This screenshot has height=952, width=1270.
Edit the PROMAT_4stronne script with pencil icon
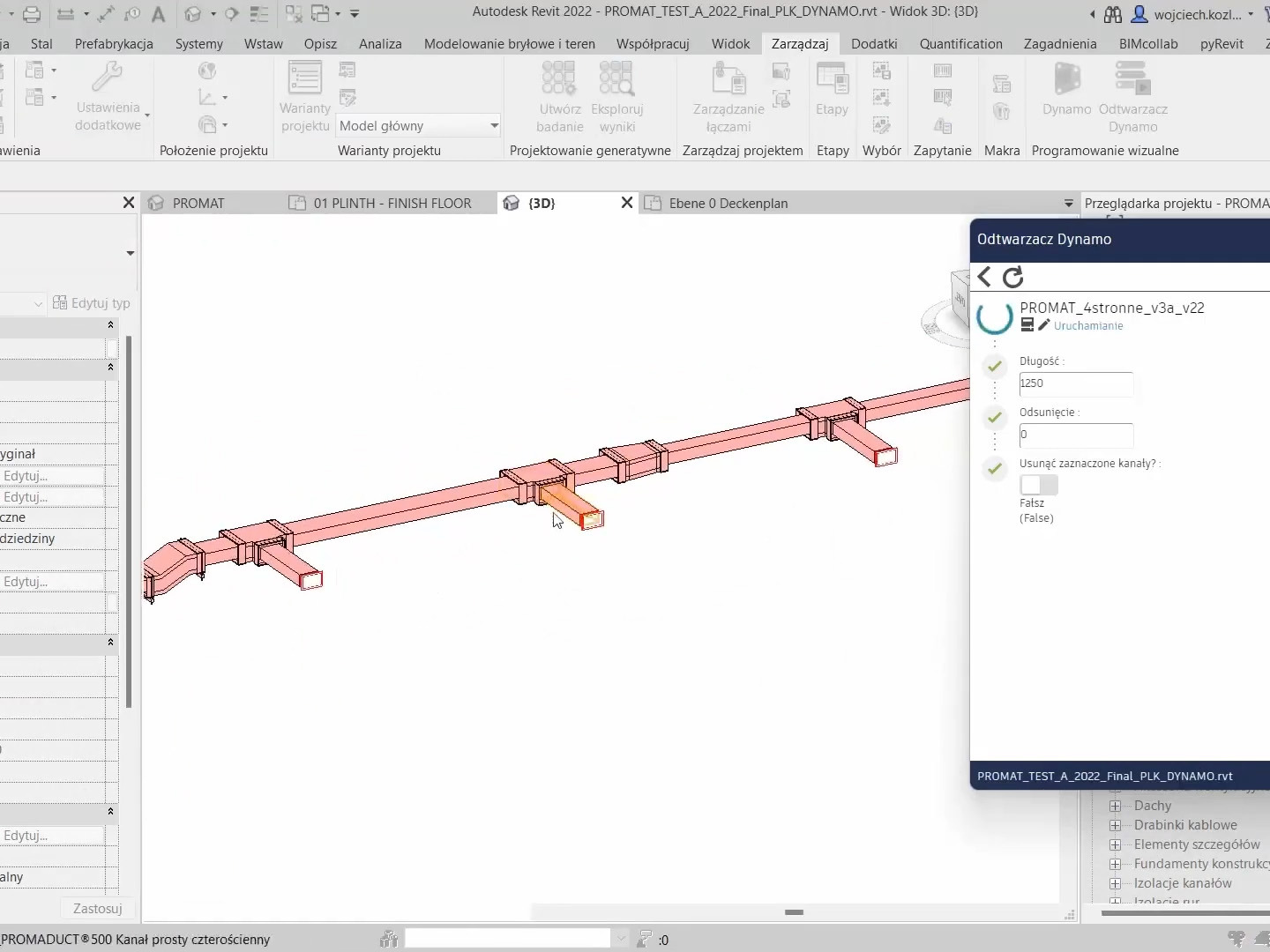[1044, 325]
